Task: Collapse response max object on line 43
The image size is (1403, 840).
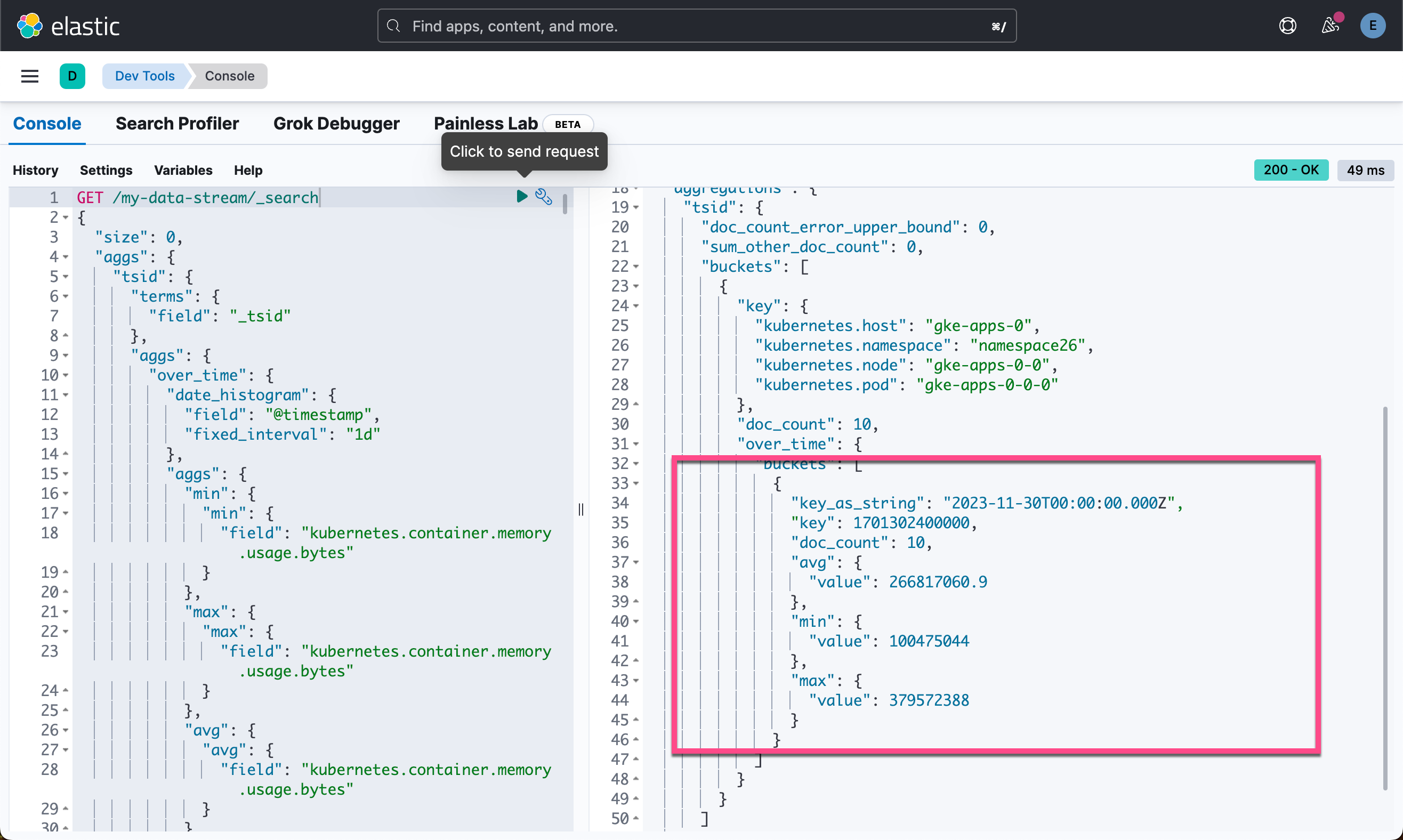Action: pyautogui.click(x=636, y=681)
